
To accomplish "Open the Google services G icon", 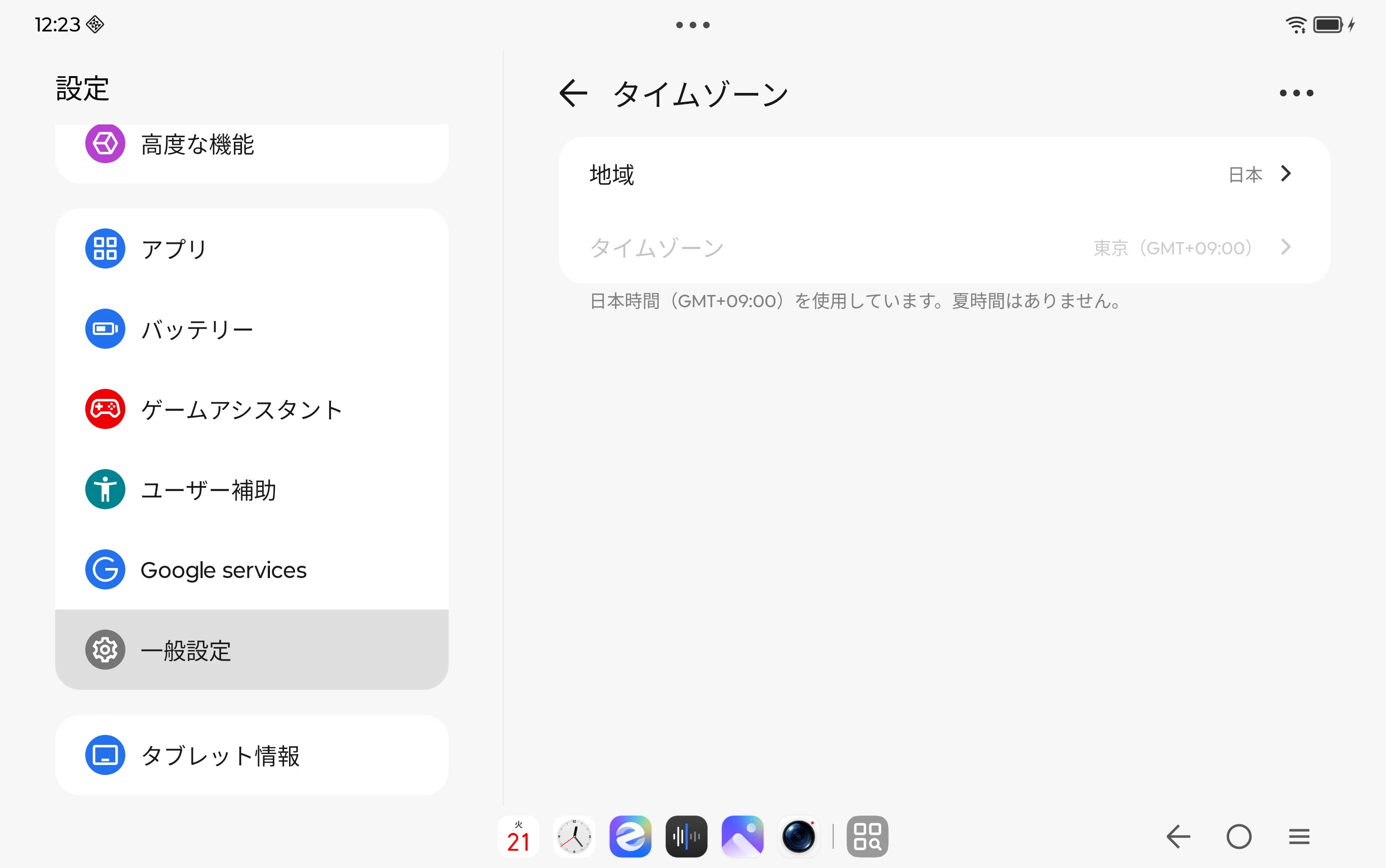I will [105, 569].
